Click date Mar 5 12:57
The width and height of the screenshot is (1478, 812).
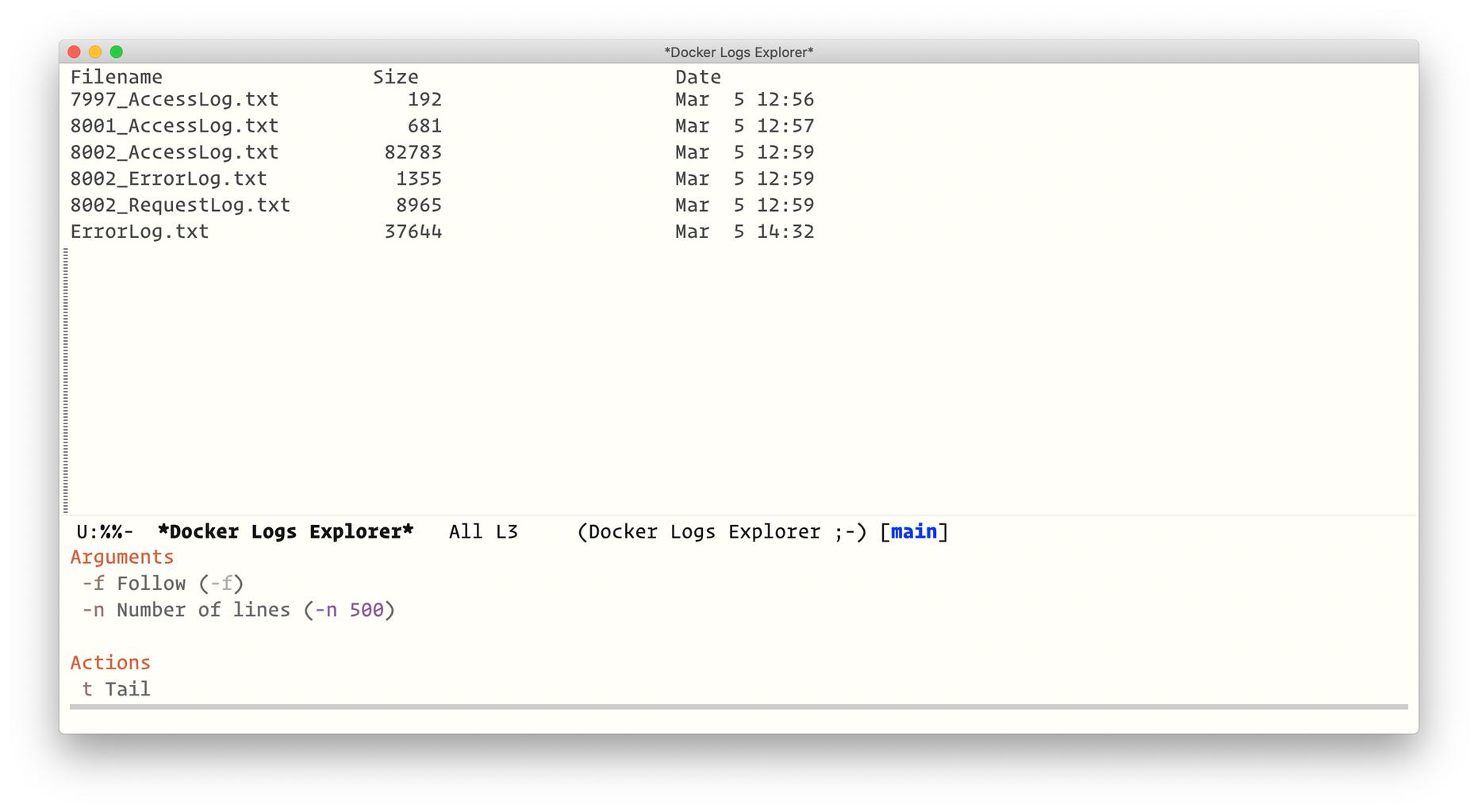(x=745, y=126)
